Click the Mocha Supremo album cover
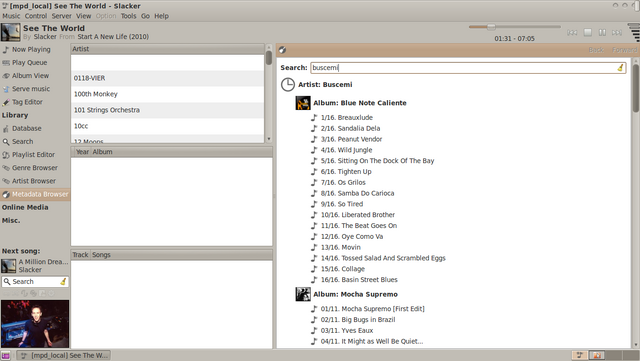This screenshot has height=361, width=640. click(x=303, y=294)
